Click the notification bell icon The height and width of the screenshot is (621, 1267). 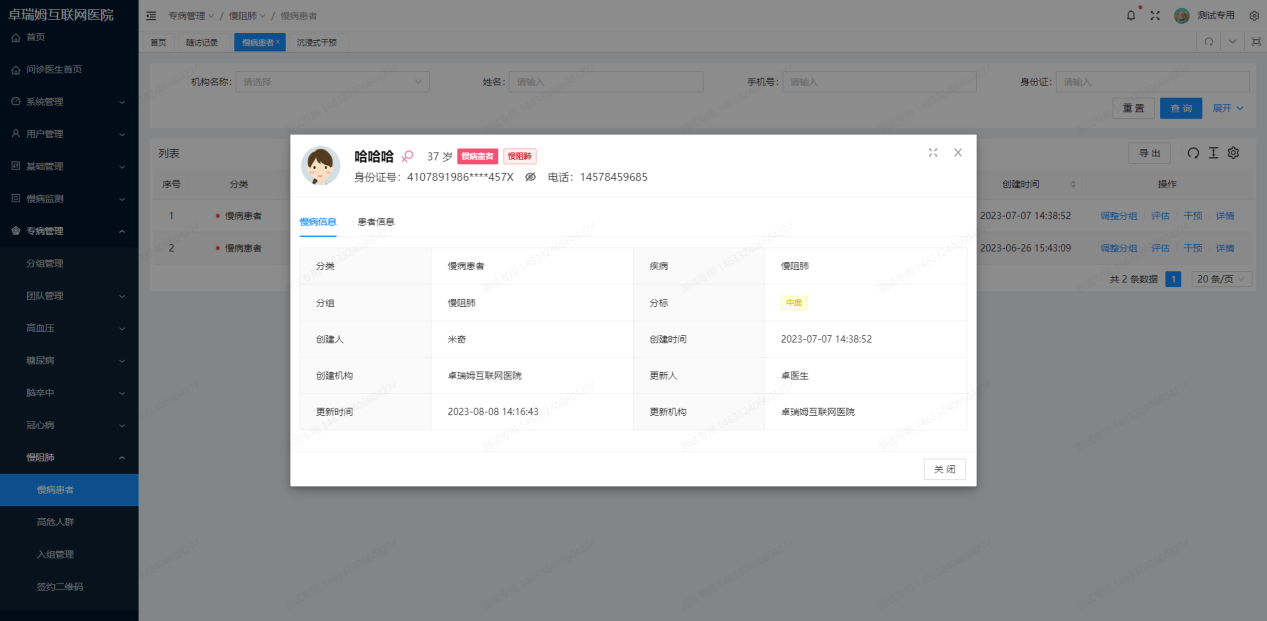click(1130, 14)
